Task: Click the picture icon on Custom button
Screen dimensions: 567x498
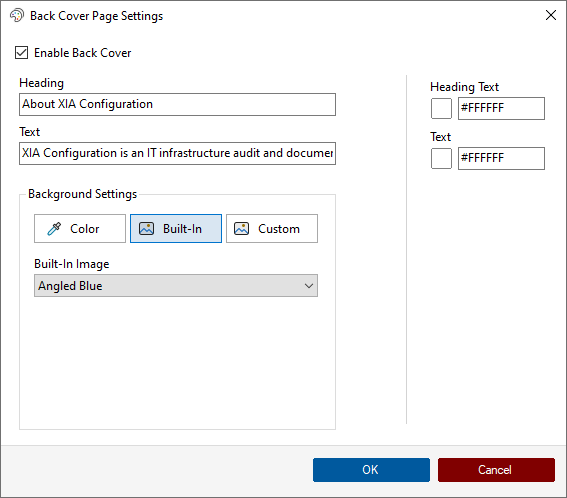Action: coord(241,229)
